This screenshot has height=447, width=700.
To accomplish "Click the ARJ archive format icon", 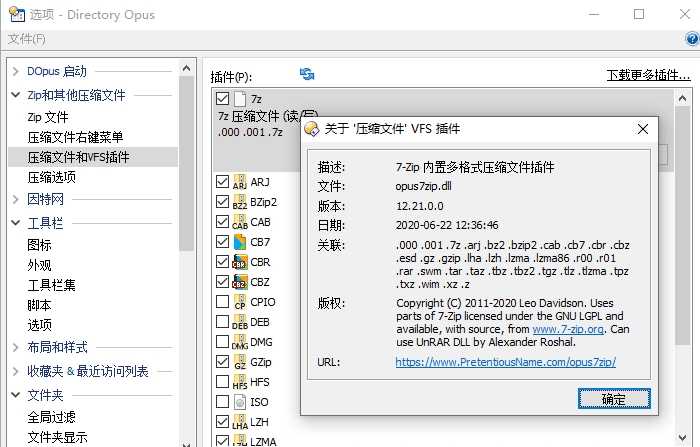I will click(239, 182).
